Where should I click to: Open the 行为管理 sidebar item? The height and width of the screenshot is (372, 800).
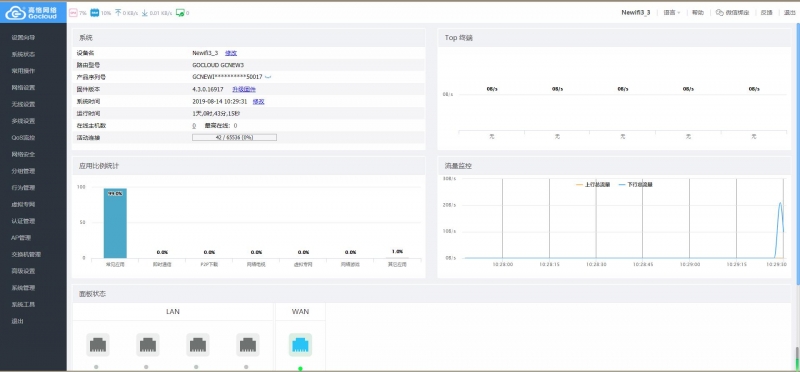23,187
